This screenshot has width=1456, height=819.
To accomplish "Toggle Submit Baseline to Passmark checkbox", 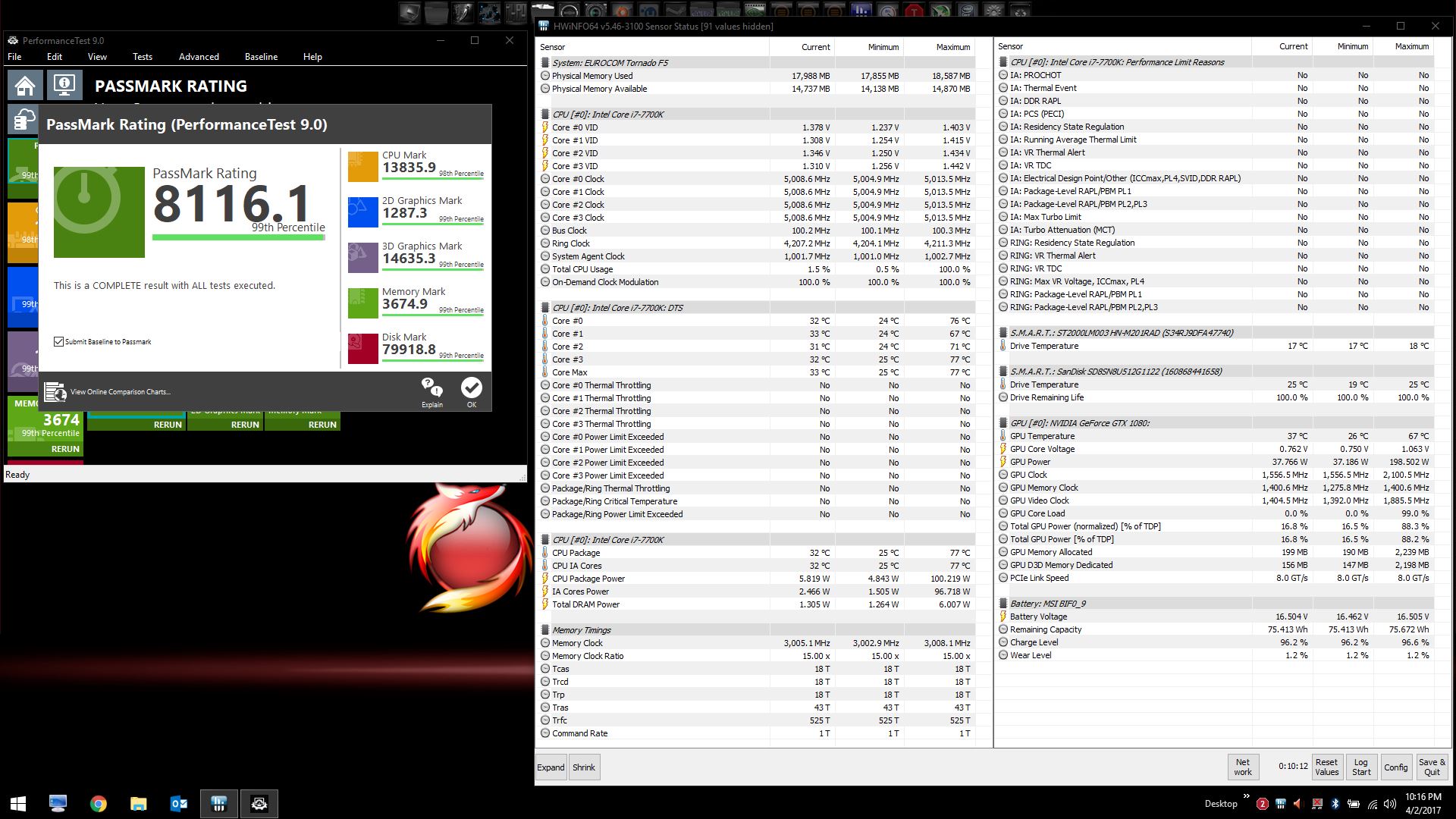I will pos(58,342).
